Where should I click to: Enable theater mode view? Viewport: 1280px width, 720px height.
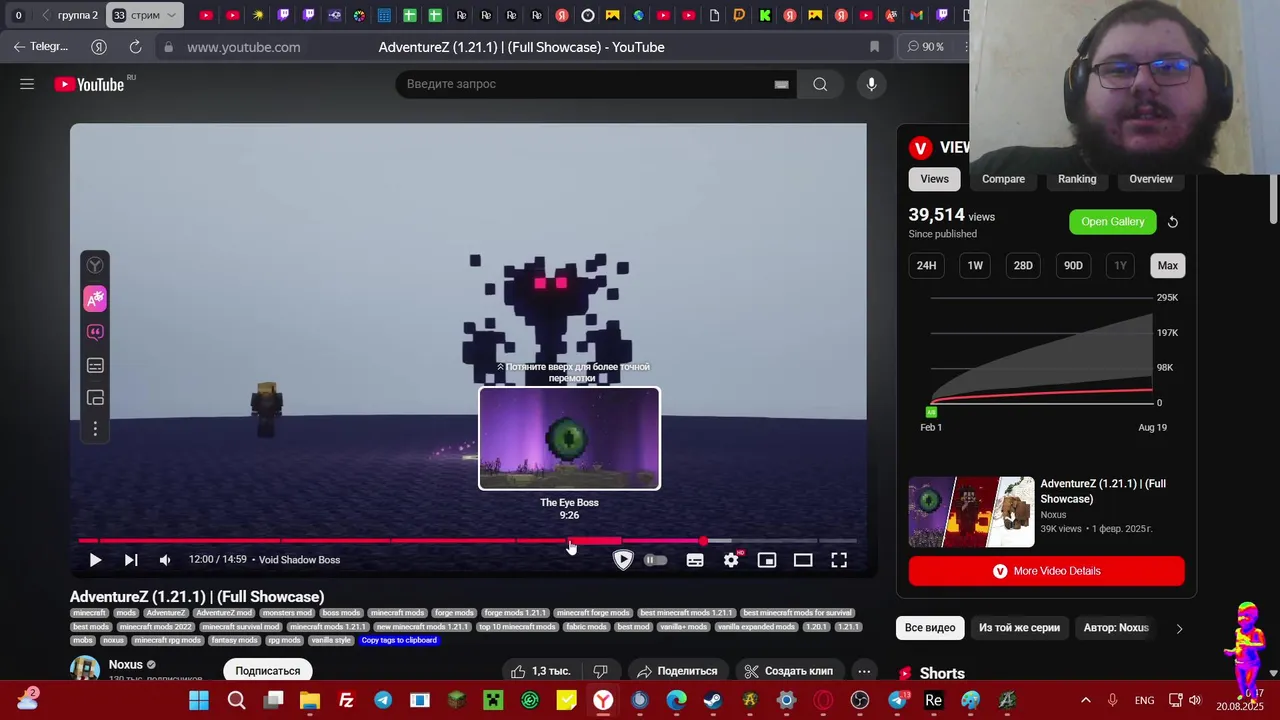[x=803, y=560]
